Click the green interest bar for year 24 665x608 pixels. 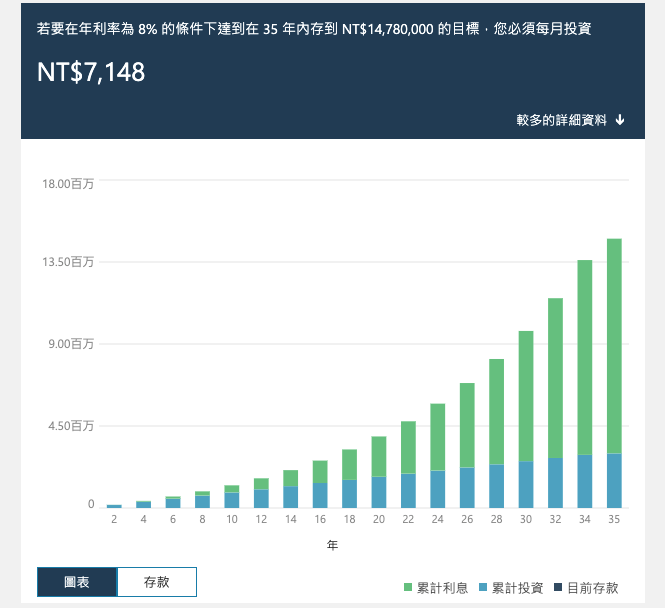(438, 437)
